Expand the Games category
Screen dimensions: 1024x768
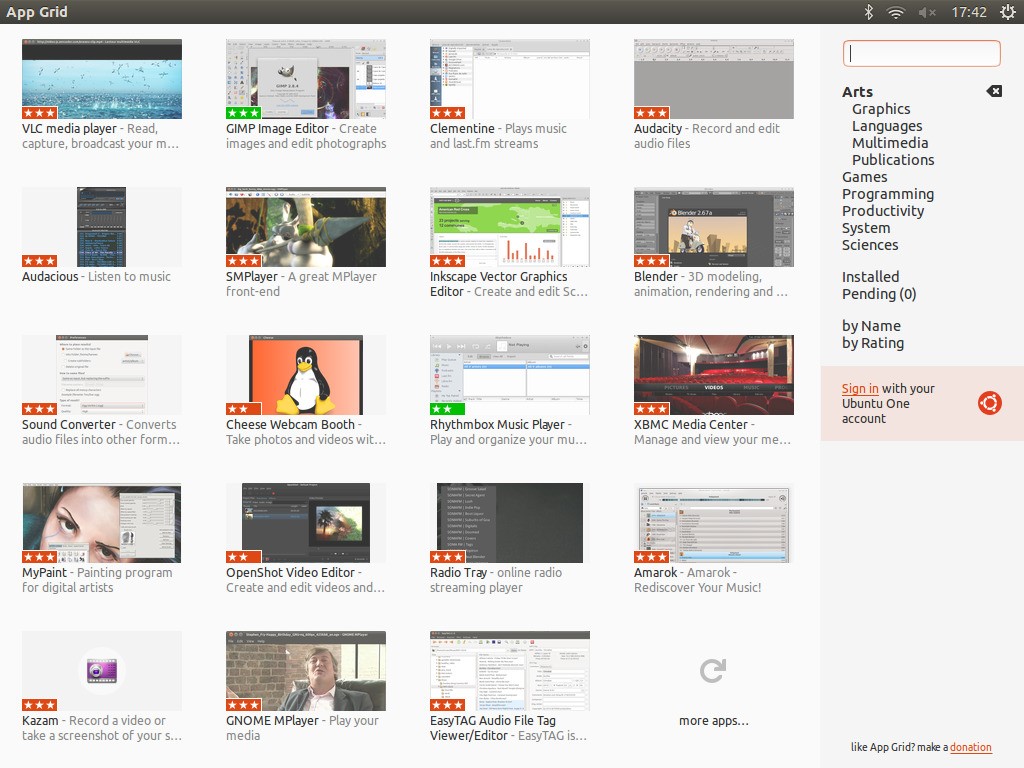click(x=864, y=177)
